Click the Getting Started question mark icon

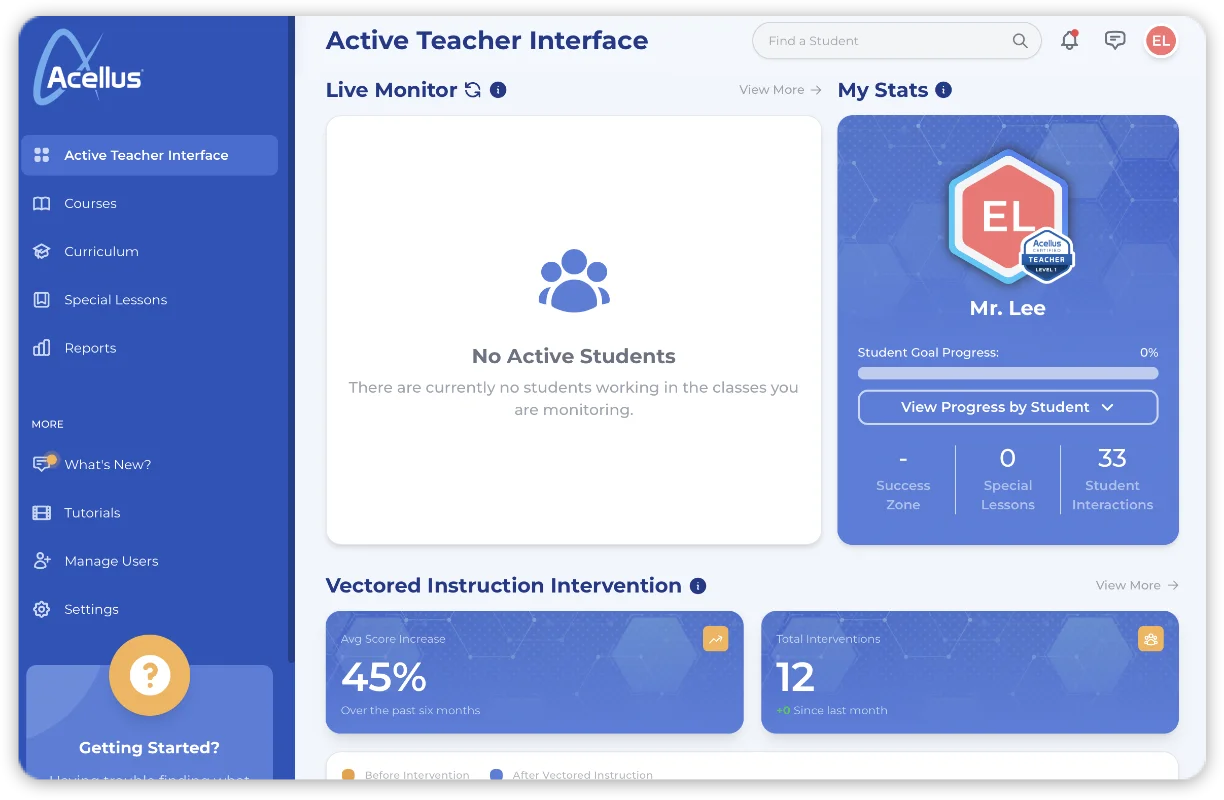[x=149, y=676]
